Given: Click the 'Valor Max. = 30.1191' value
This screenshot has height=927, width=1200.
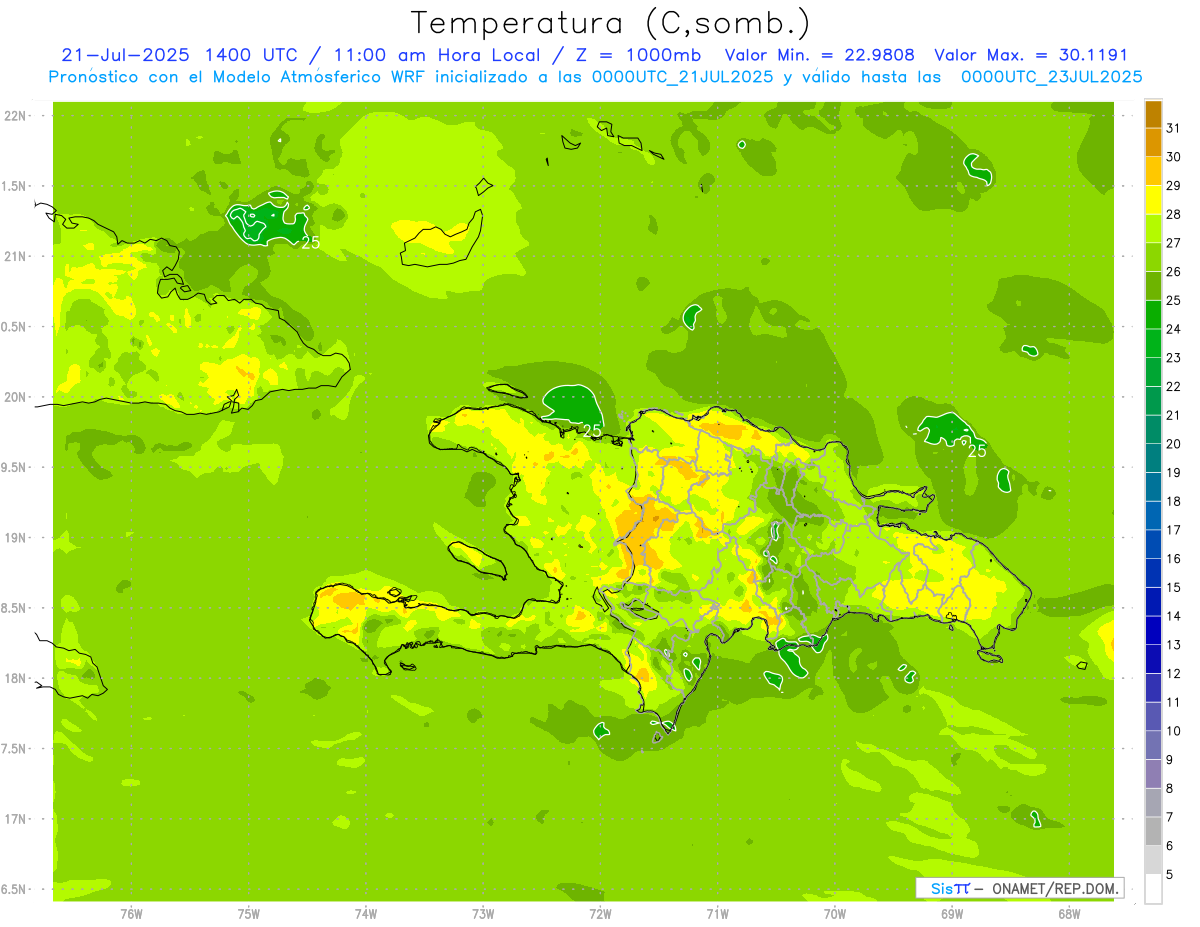Looking at the screenshot, I should coord(1029,55).
